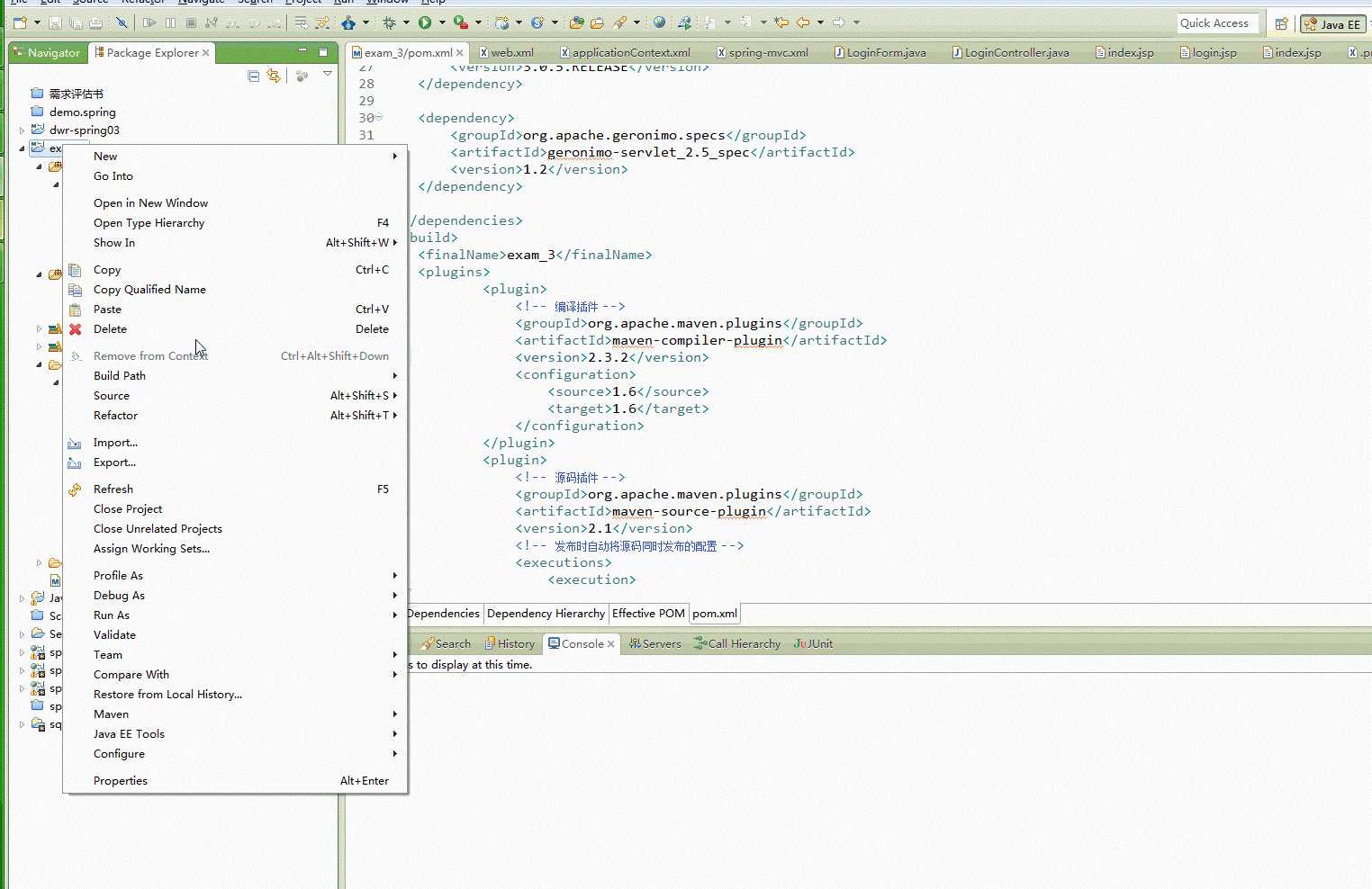
Task: Click the red Delete icon in context menu
Action: (x=76, y=329)
